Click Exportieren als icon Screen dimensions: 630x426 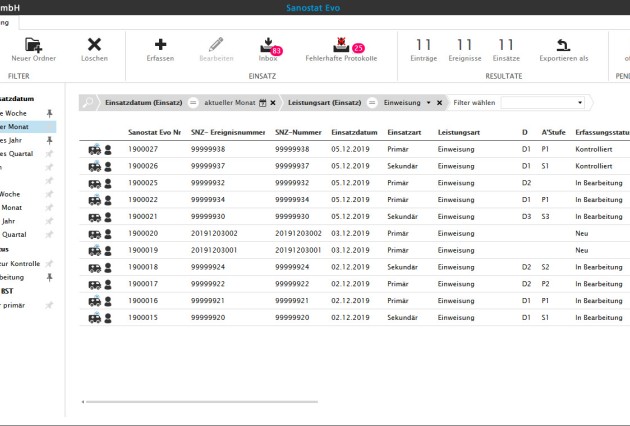(x=563, y=45)
